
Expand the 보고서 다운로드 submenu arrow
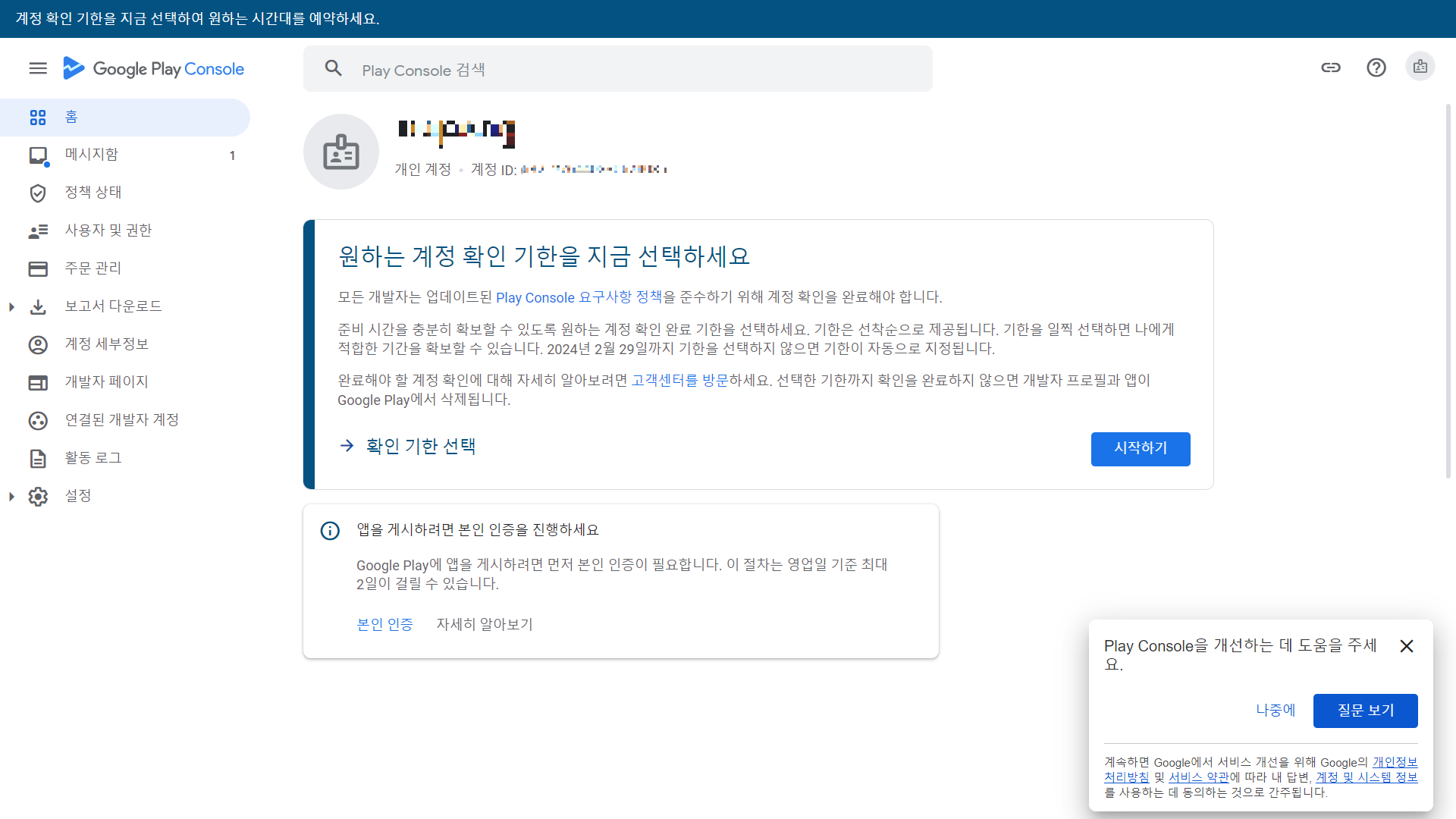pyautogui.click(x=11, y=306)
